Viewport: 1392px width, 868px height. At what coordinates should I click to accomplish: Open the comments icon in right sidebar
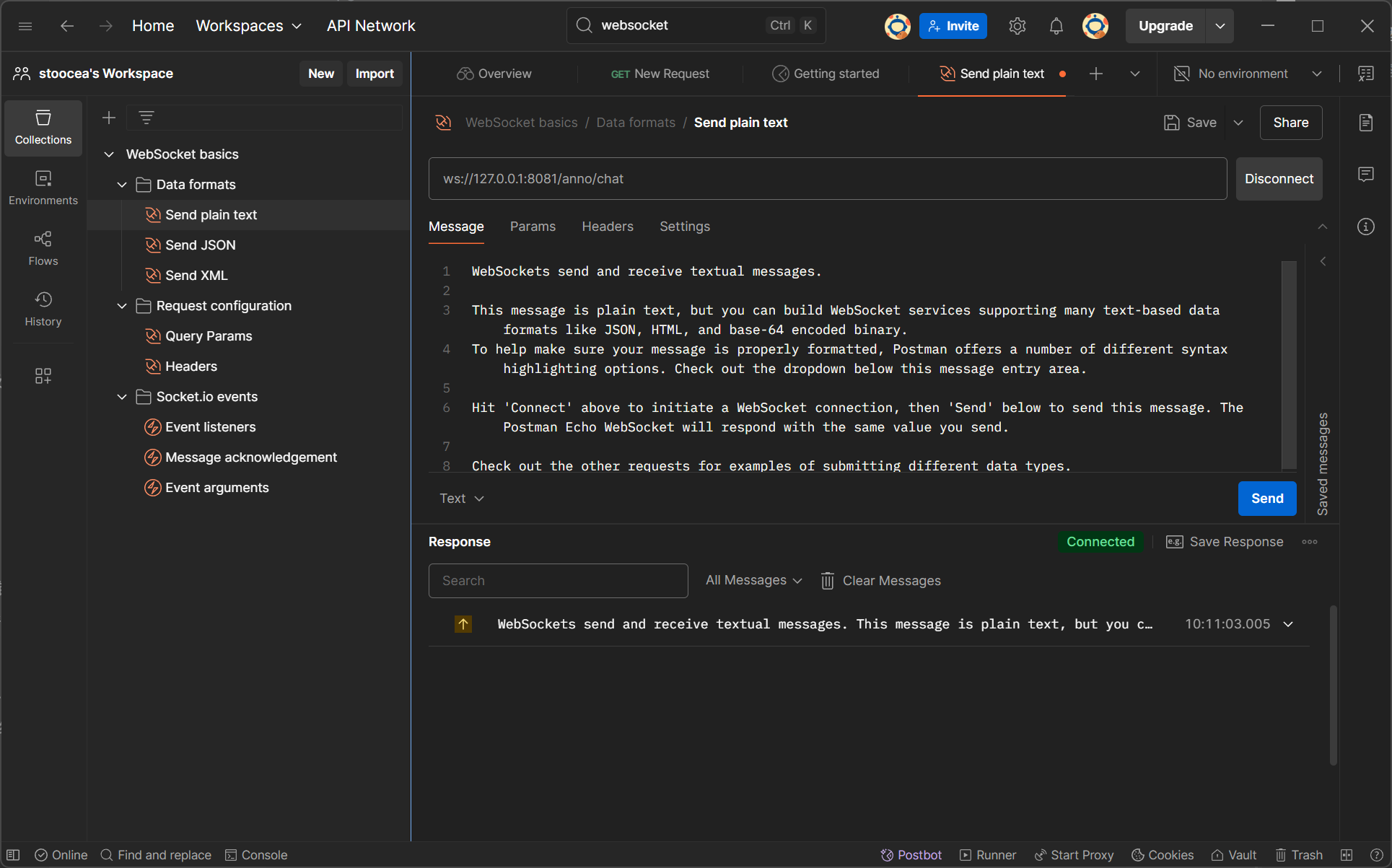[1366, 175]
